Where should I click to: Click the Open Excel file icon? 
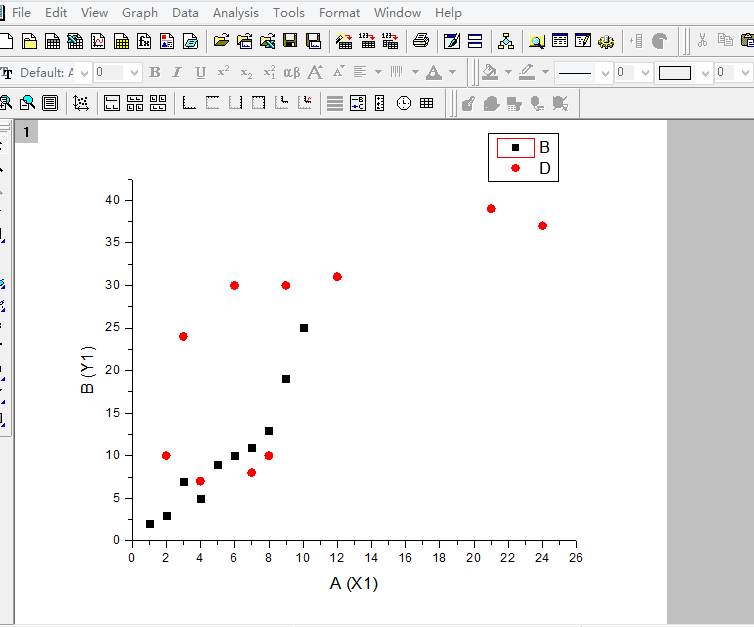(x=267, y=41)
